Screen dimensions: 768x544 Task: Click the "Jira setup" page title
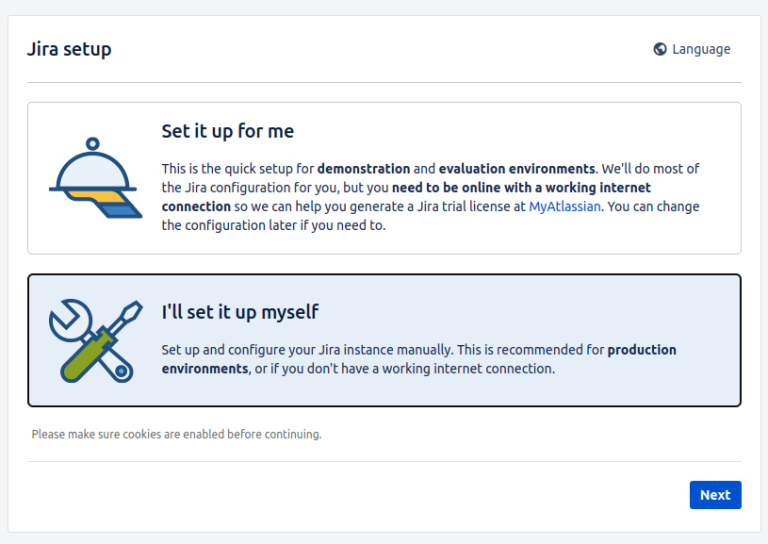pos(69,49)
